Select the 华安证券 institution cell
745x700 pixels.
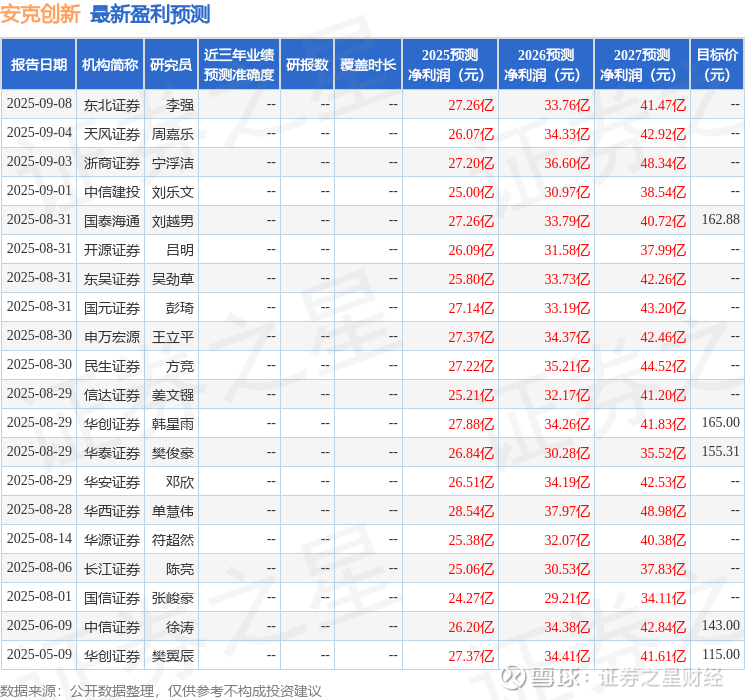112,482
